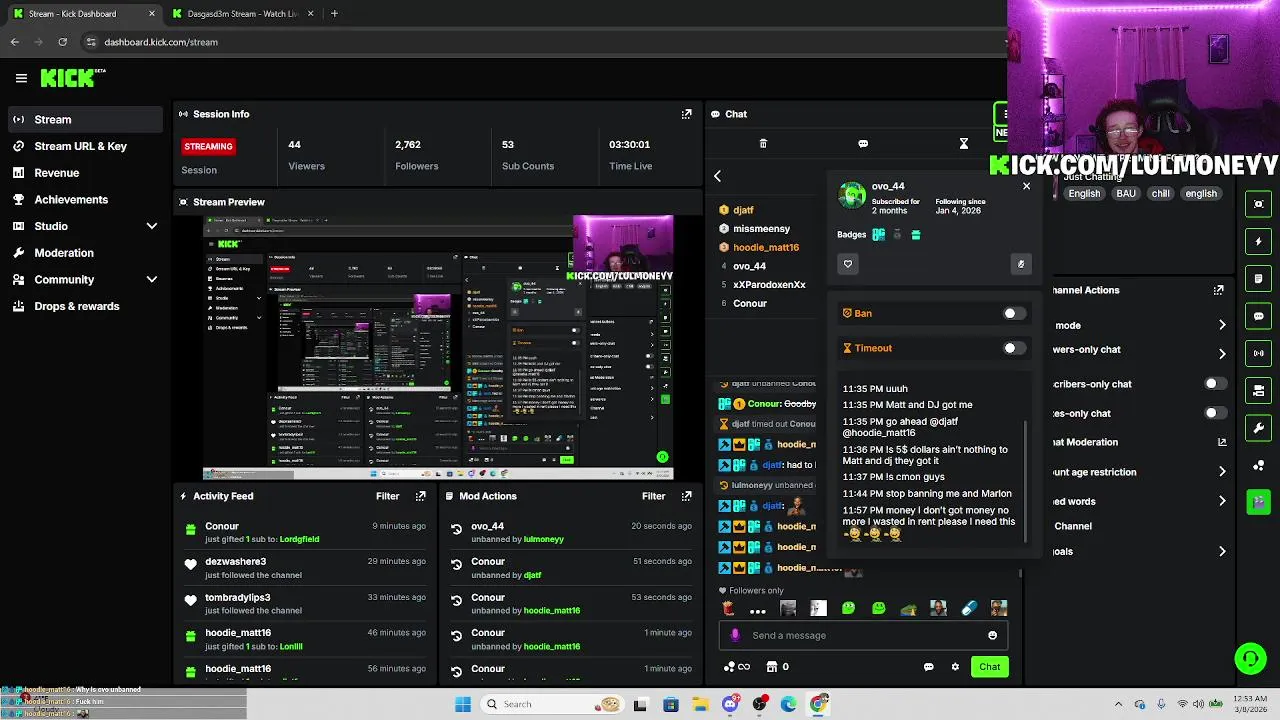
Task: Open chat settings gear icon
Action: 955,667
